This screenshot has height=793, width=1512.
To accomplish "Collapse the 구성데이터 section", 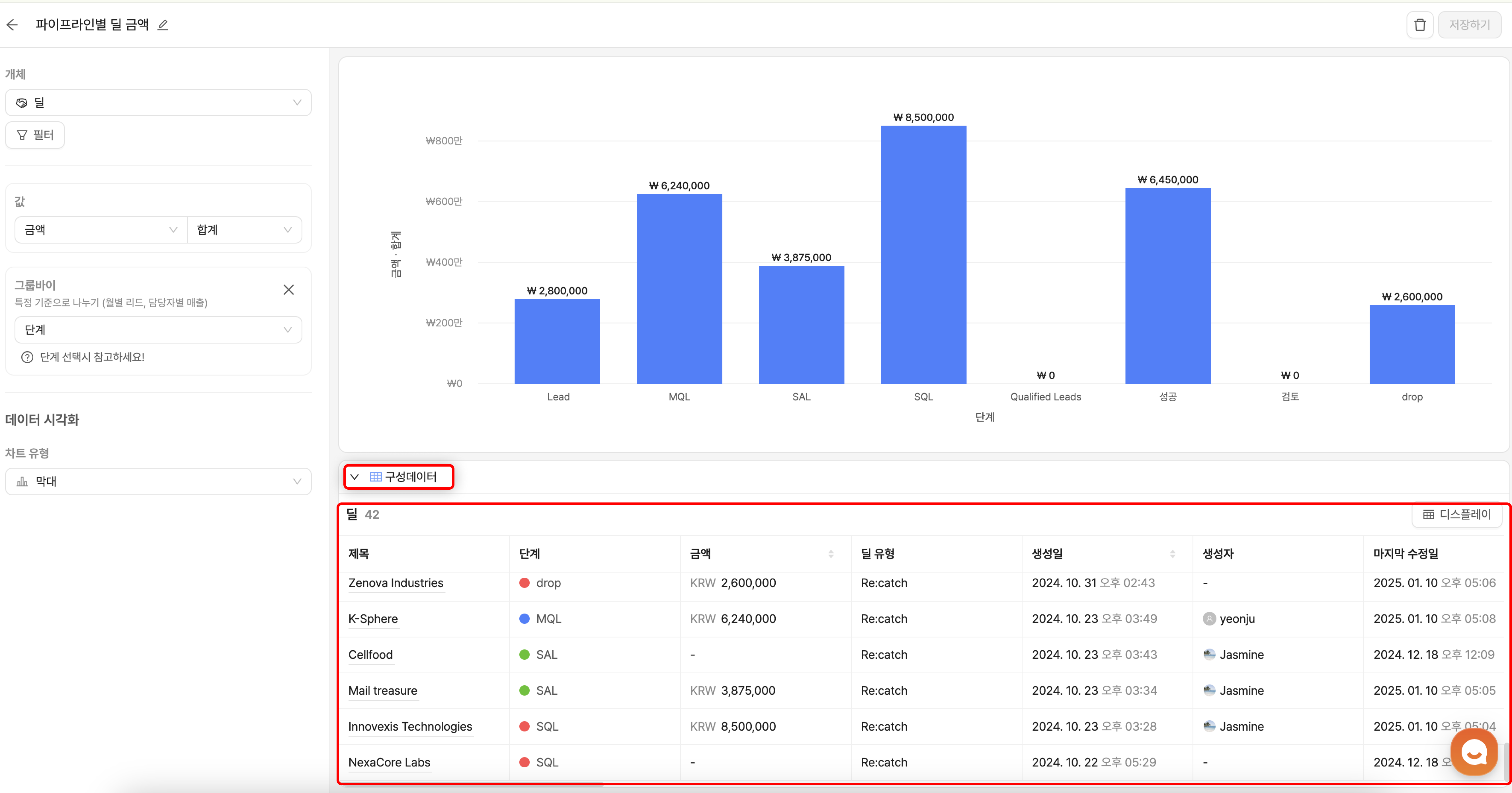I will click(x=355, y=477).
